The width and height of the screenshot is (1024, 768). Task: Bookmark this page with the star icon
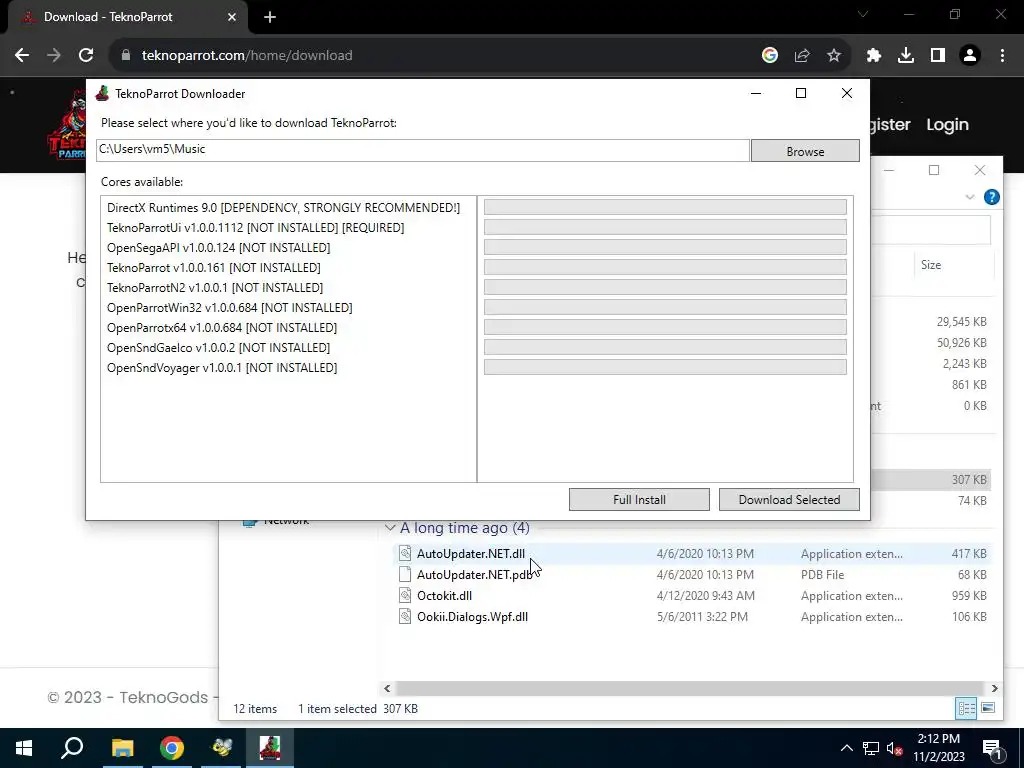tap(834, 56)
